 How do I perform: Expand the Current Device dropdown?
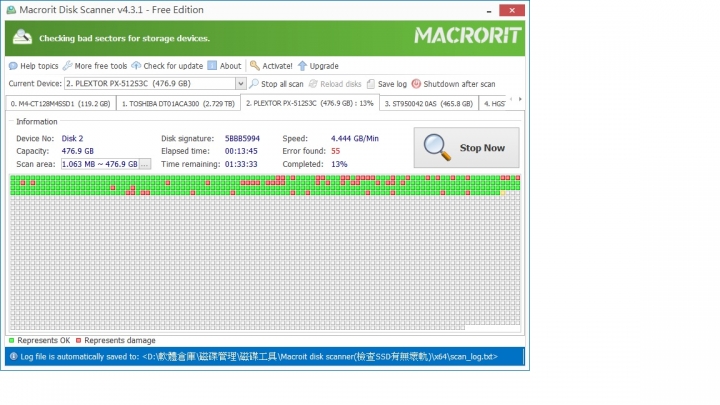240,84
